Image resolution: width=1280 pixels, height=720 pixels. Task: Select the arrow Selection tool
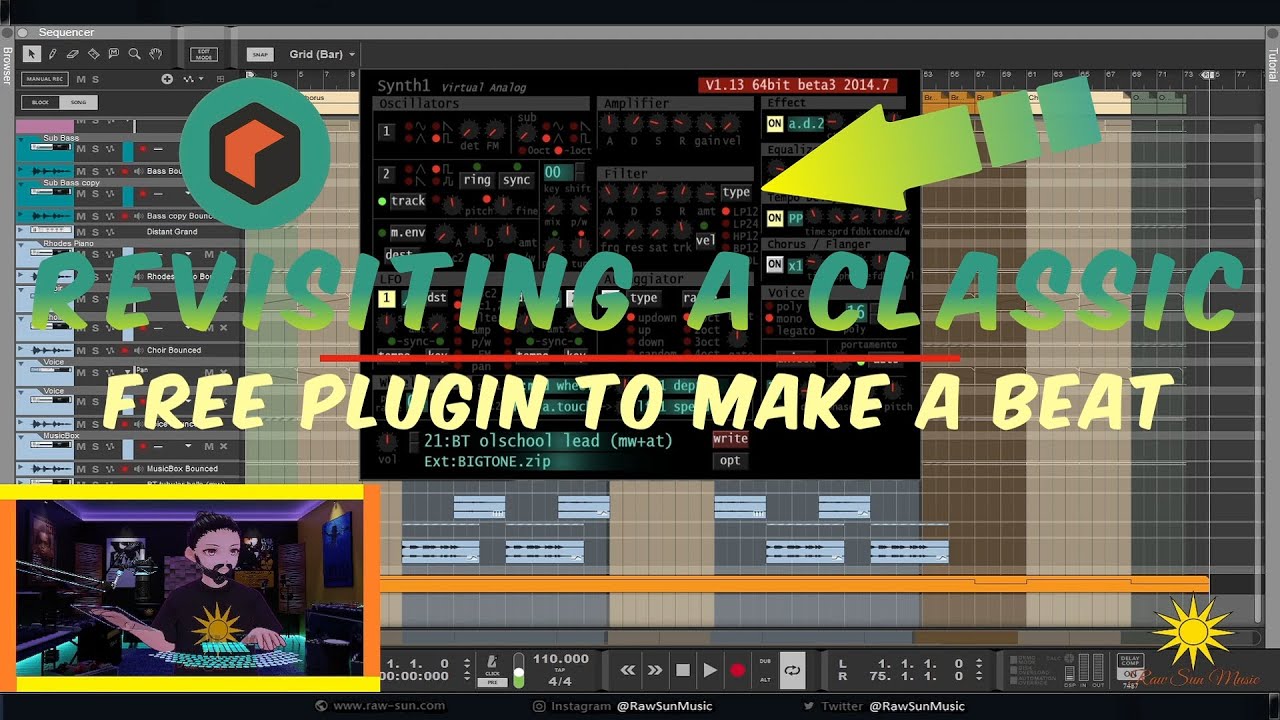[x=32, y=54]
